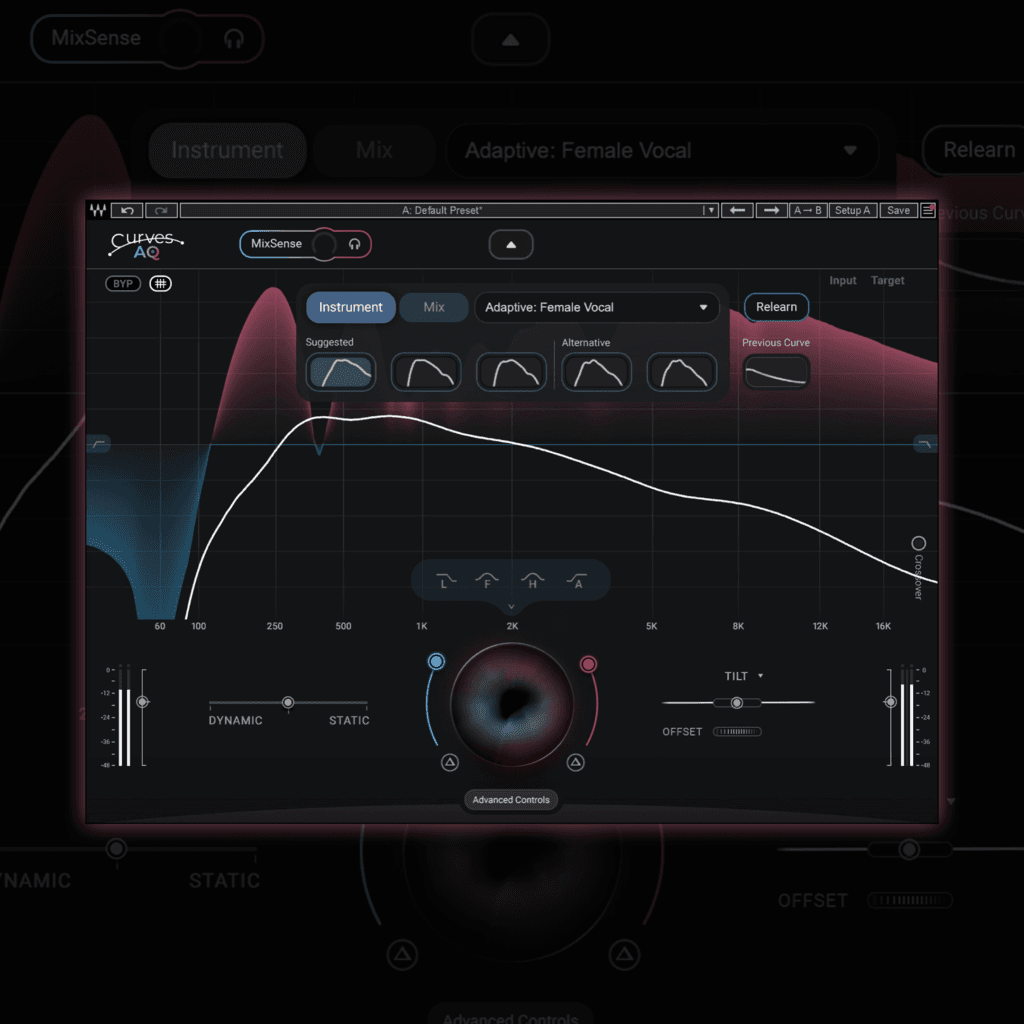
Task: Click the input level fader handle on the left meter
Action: coord(142,702)
